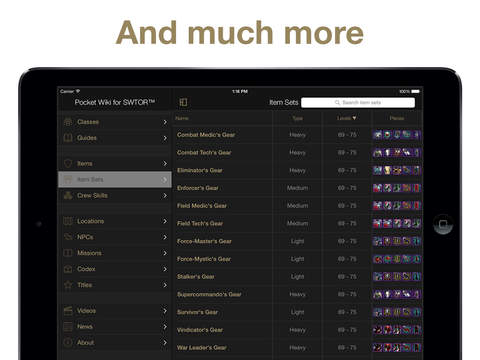
Task: Sort table by Name column header
Action: (182, 118)
